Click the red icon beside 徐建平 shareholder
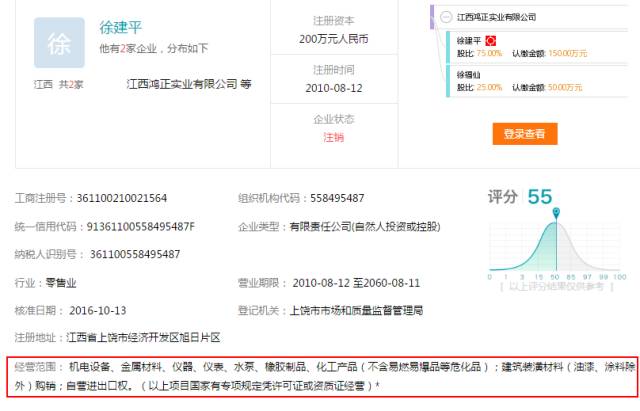 [490, 41]
